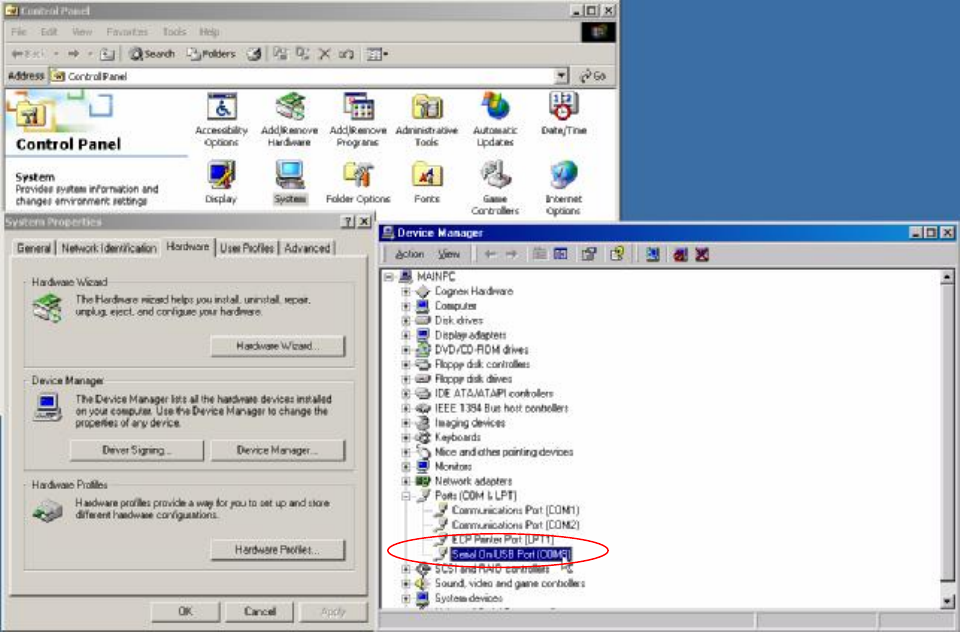The image size is (960, 632).
Task: Click Delete (X) icon in Control Panel toolbar
Action: pyautogui.click(x=324, y=54)
